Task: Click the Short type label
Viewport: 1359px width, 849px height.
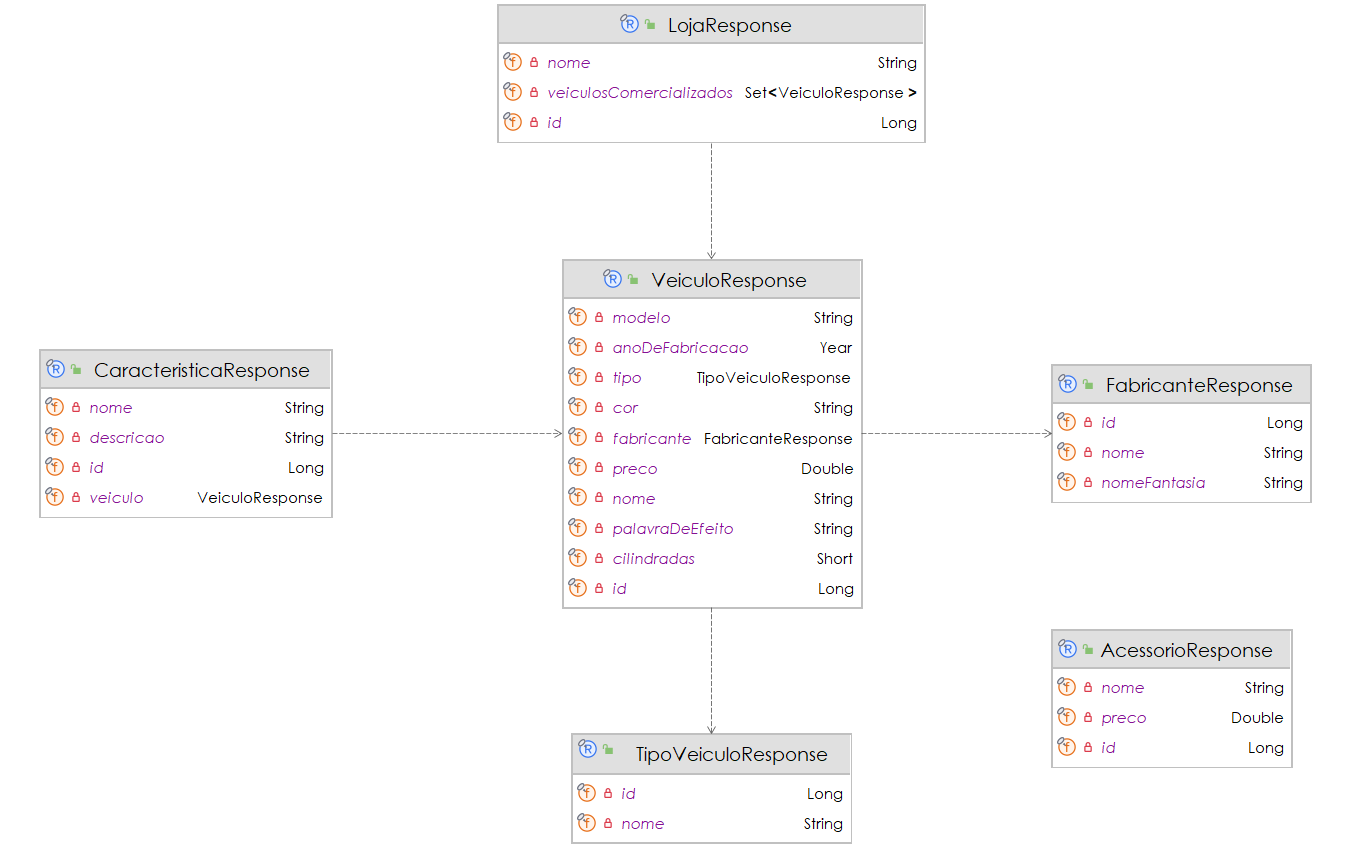Action: click(x=835, y=559)
